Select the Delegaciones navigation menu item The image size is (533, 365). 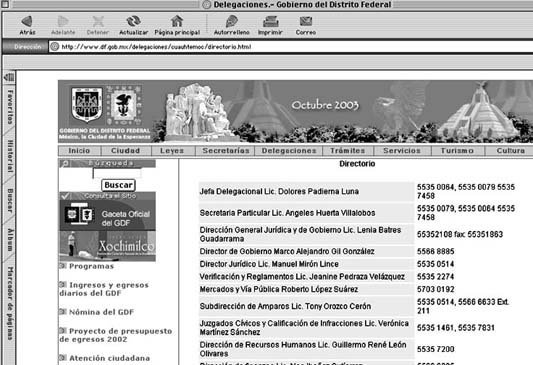(289, 151)
